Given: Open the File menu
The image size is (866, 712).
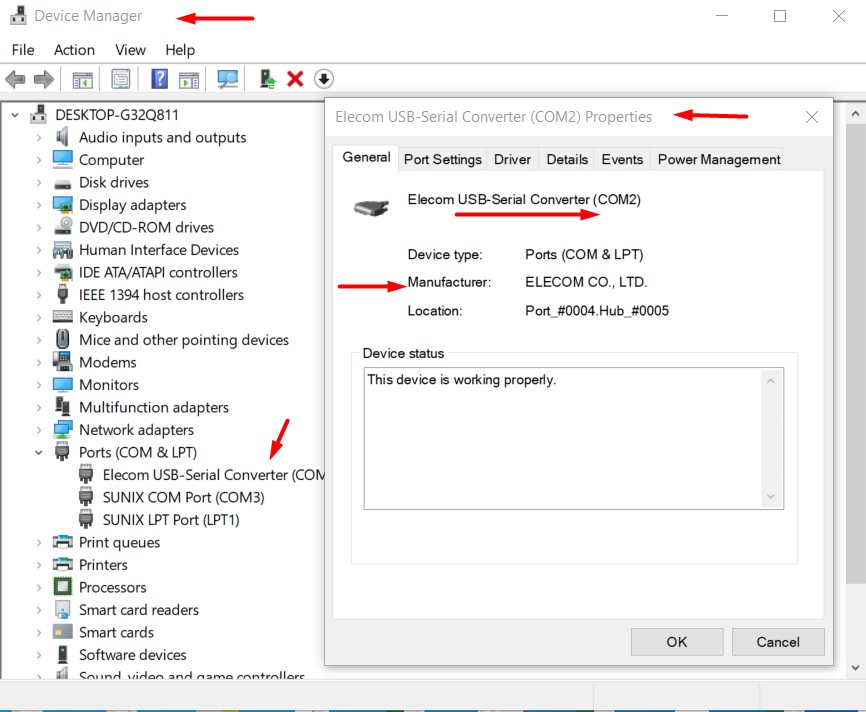Looking at the screenshot, I should (23, 50).
